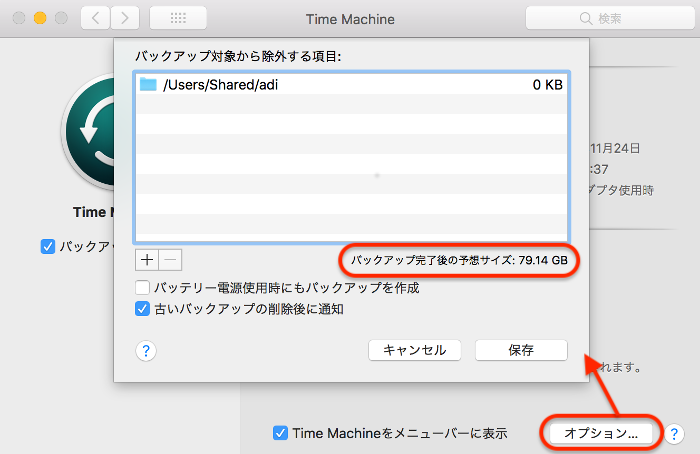Screen dimensions: 700x454
Task: Click the yellow minimize window button
Action: click(x=40, y=18)
